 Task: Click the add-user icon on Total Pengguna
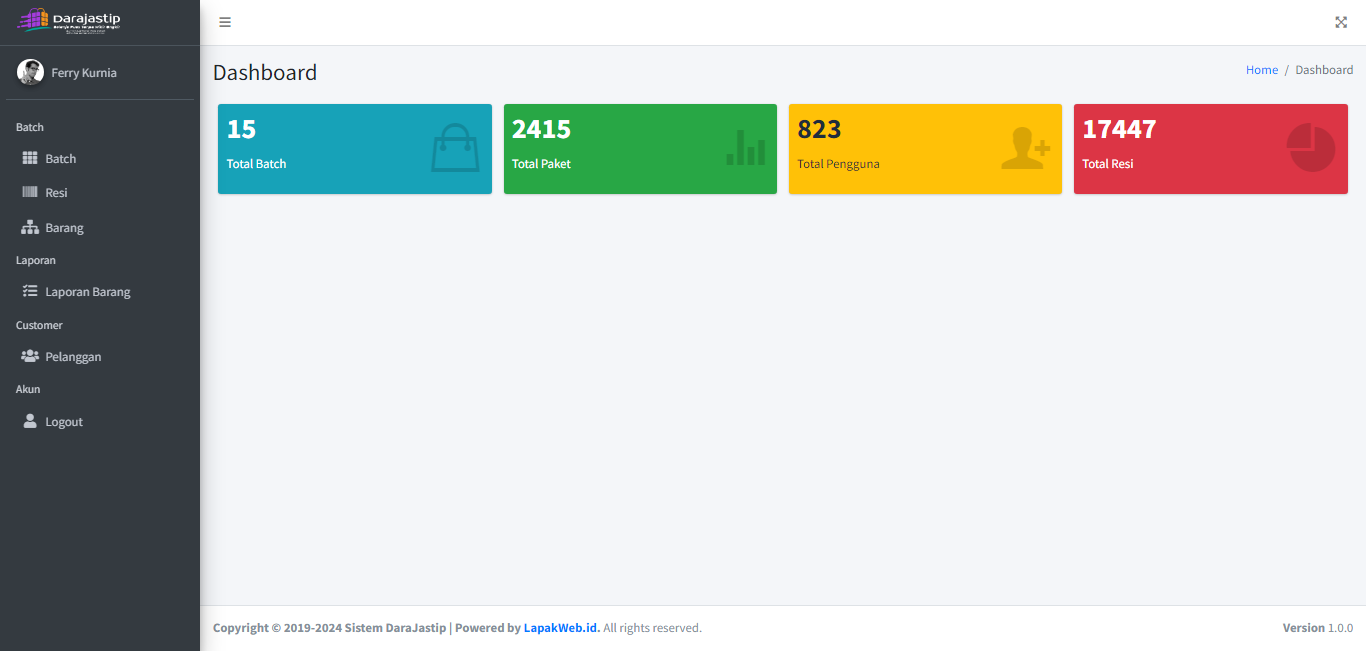click(x=1025, y=148)
